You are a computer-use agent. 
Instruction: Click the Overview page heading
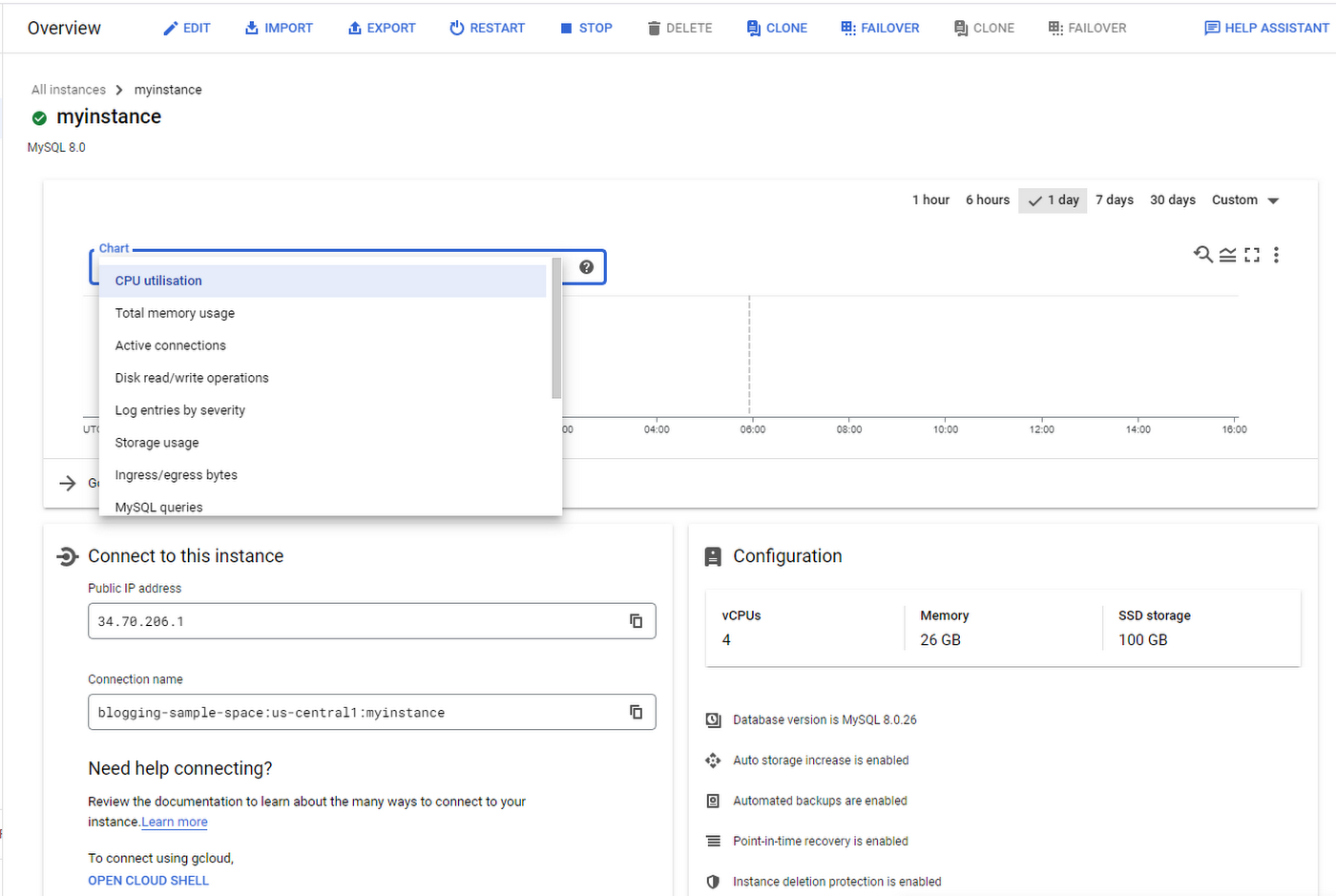pos(64,28)
